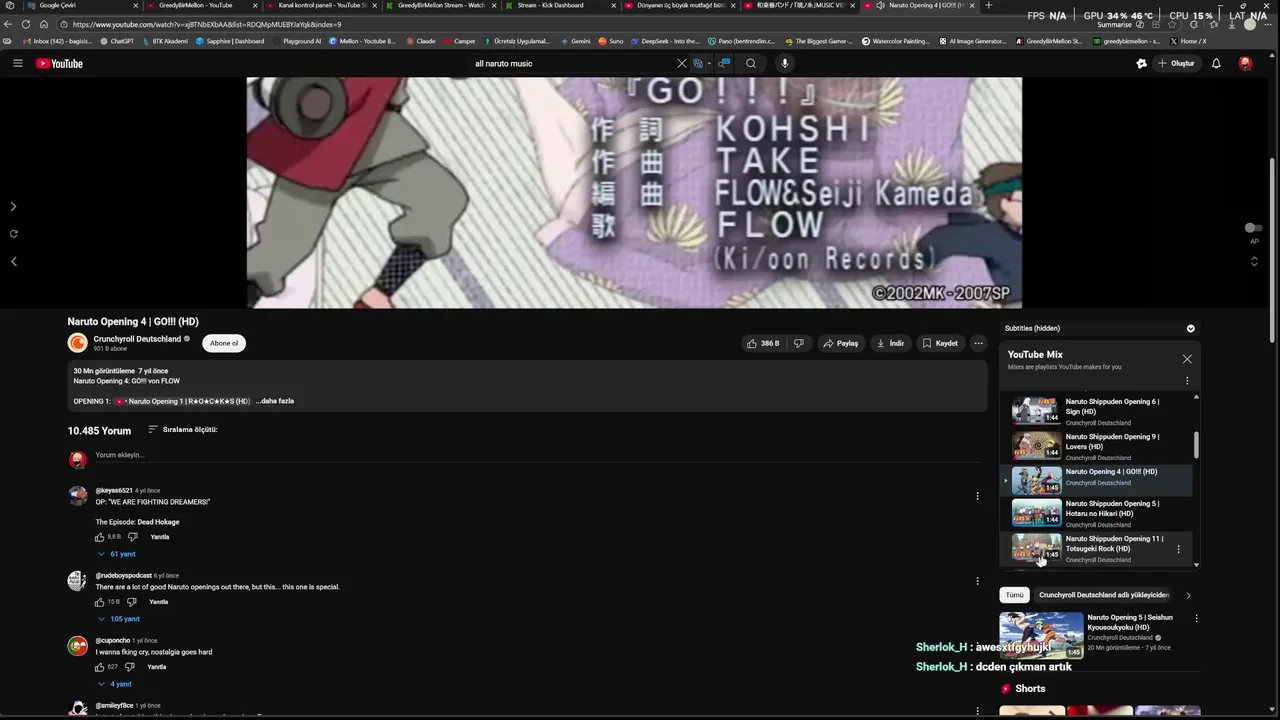Image resolution: width=1280 pixels, height=720 pixels.
Task: Select Naruto Shippuden Opening 11 Totsugeki Rock title
Action: pos(1114,544)
